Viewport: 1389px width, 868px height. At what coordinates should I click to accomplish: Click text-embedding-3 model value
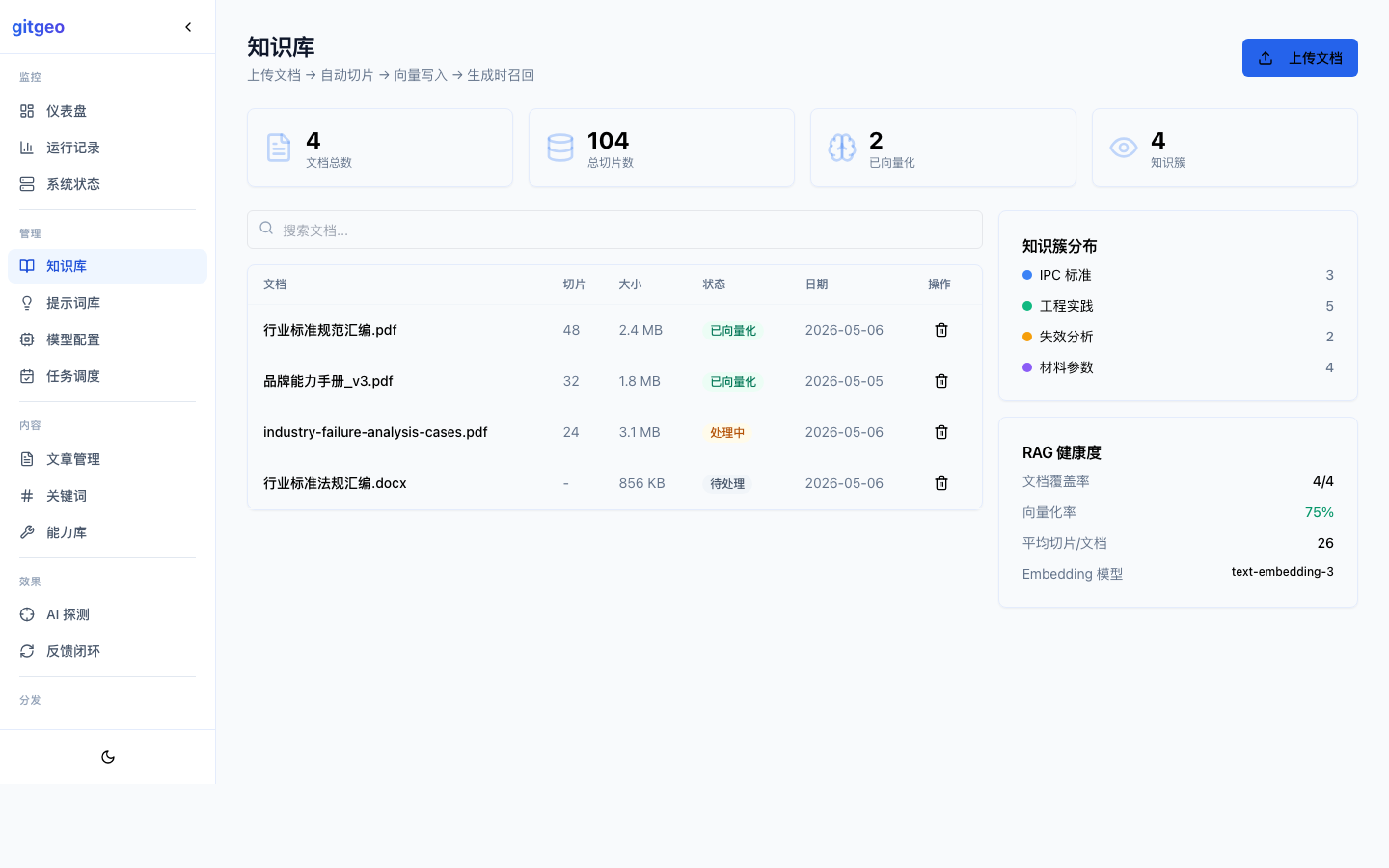tap(1283, 572)
